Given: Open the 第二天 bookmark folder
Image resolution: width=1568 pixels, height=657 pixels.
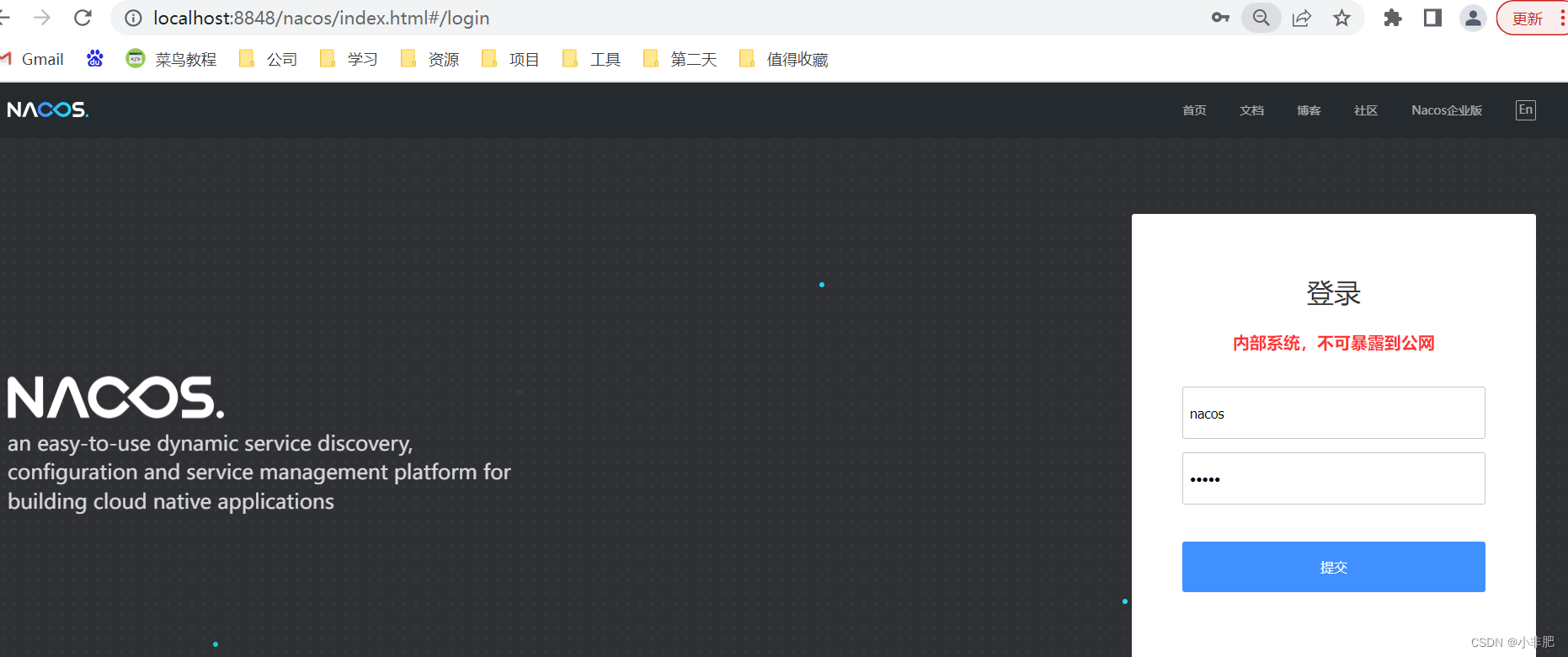Looking at the screenshot, I should pyautogui.click(x=680, y=59).
